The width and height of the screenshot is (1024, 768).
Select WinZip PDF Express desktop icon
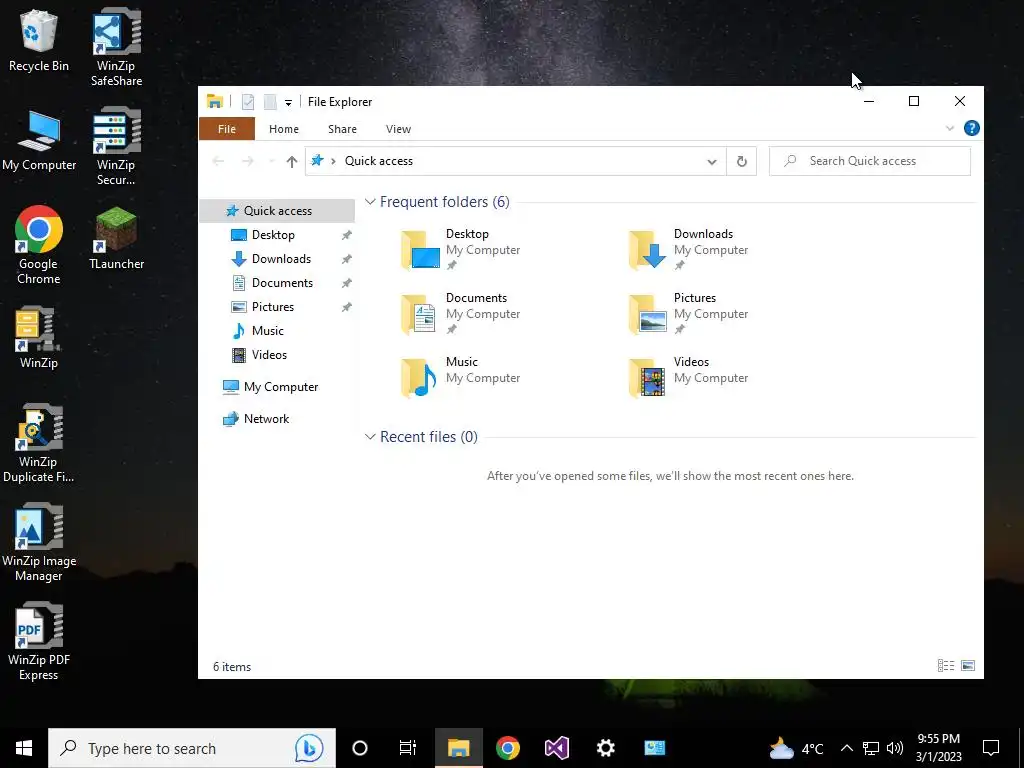pyautogui.click(x=39, y=641)
